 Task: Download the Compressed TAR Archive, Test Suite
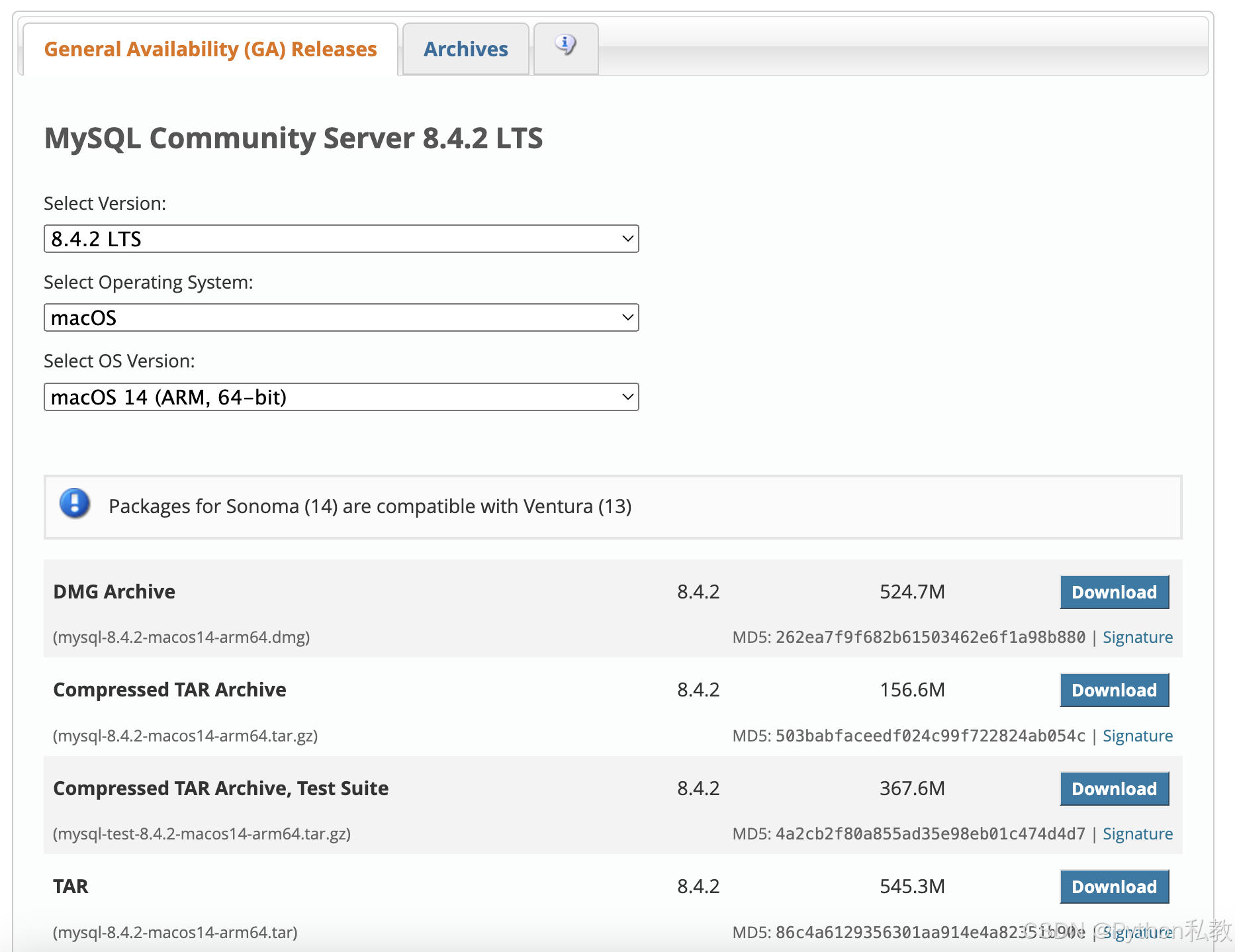click(1115, 788)
